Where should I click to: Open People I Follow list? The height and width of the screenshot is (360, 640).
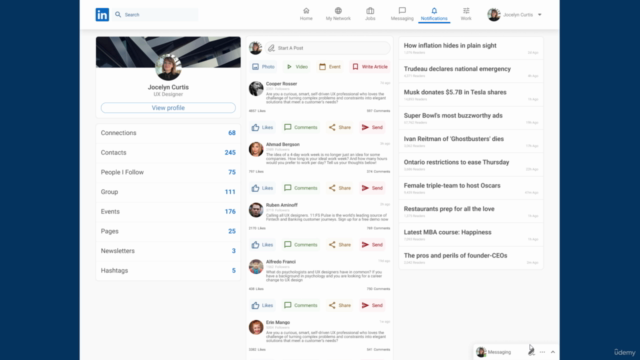(168, 172)
